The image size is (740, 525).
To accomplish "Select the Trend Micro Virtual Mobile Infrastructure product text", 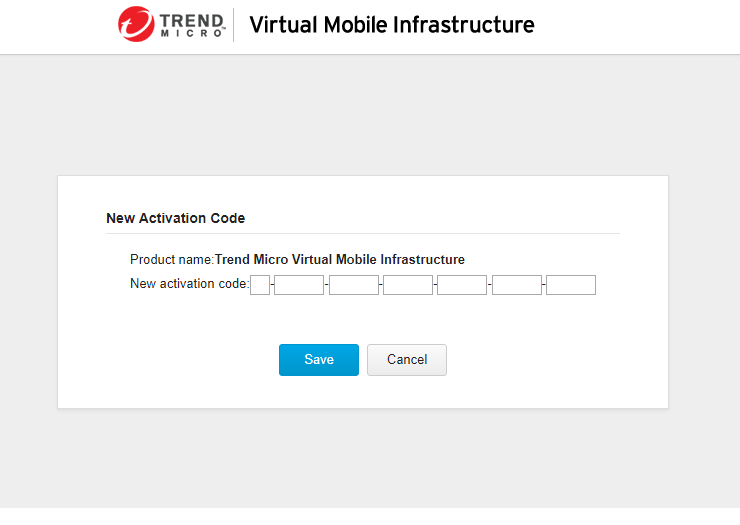I will (x=340, y=260).
